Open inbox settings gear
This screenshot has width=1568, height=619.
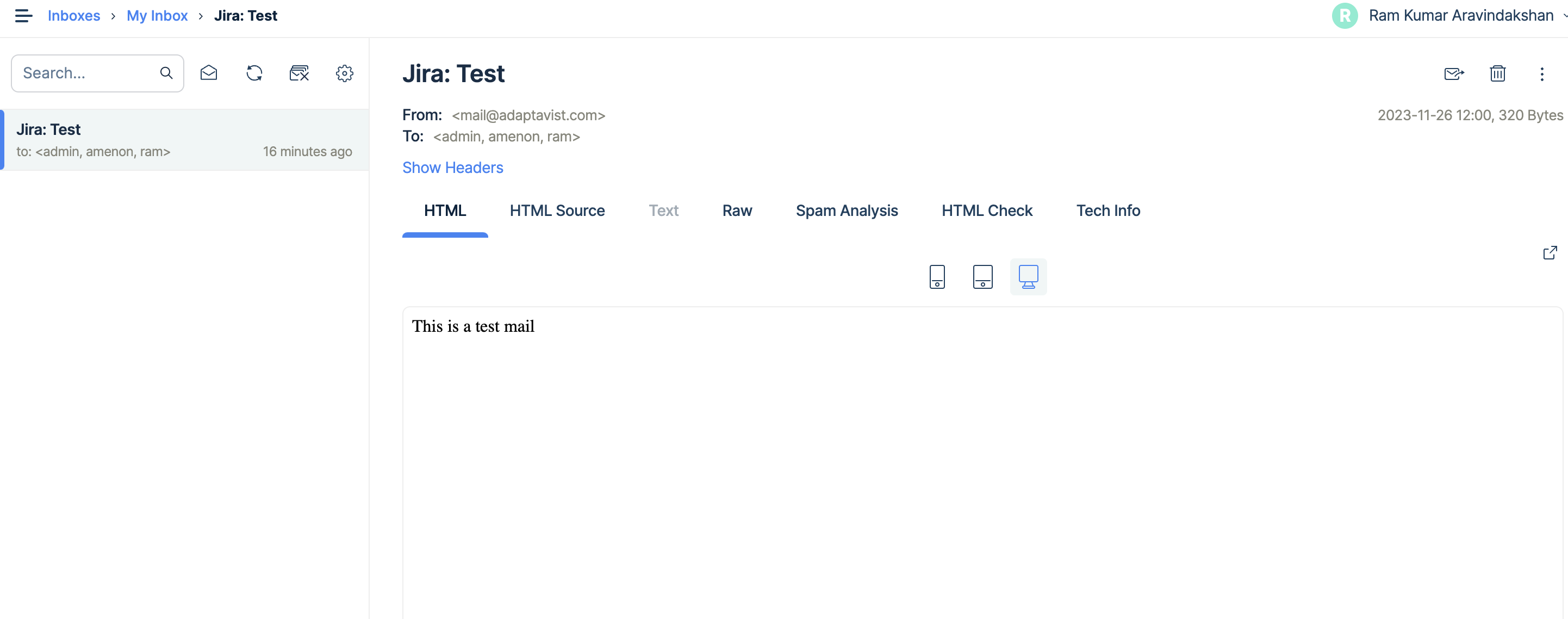[x=344, y=72]
